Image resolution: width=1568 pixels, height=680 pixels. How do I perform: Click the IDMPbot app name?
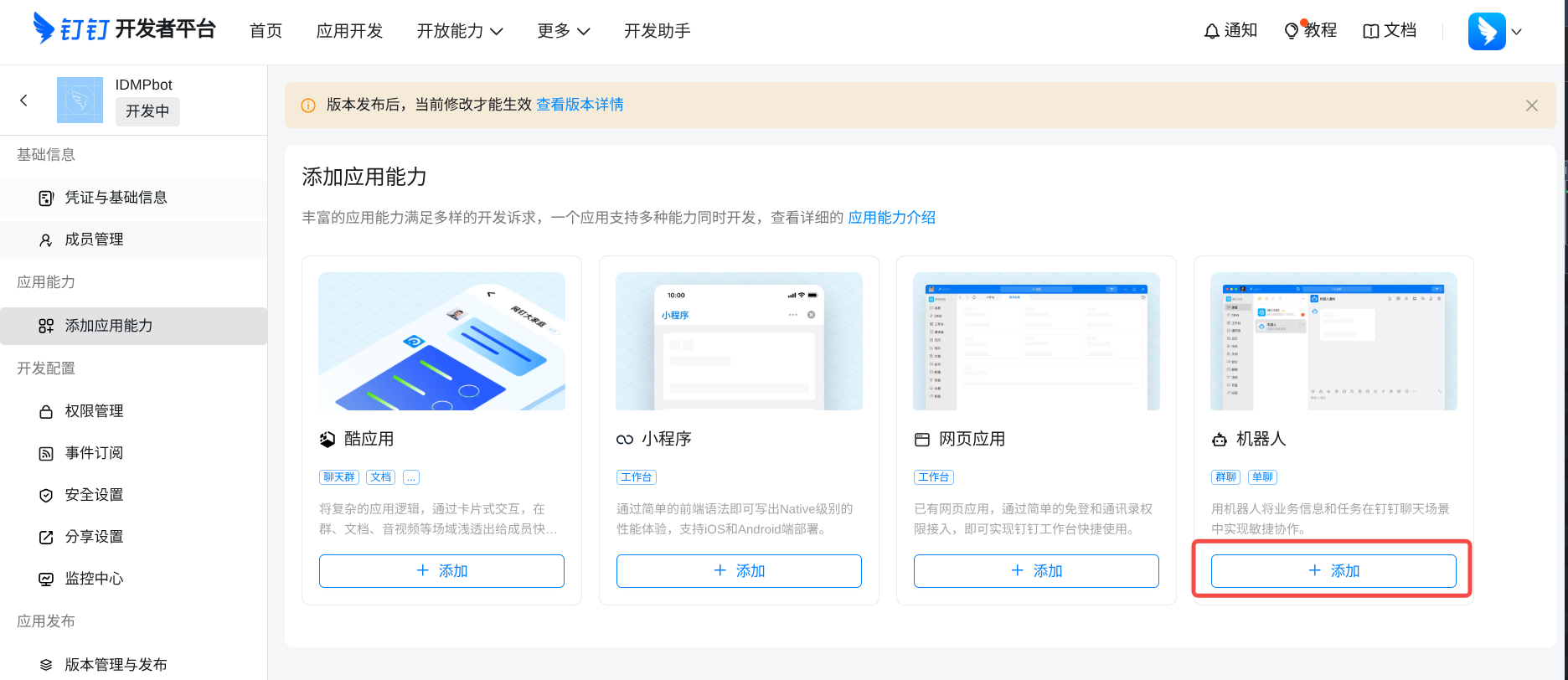(x=144, y=85)
